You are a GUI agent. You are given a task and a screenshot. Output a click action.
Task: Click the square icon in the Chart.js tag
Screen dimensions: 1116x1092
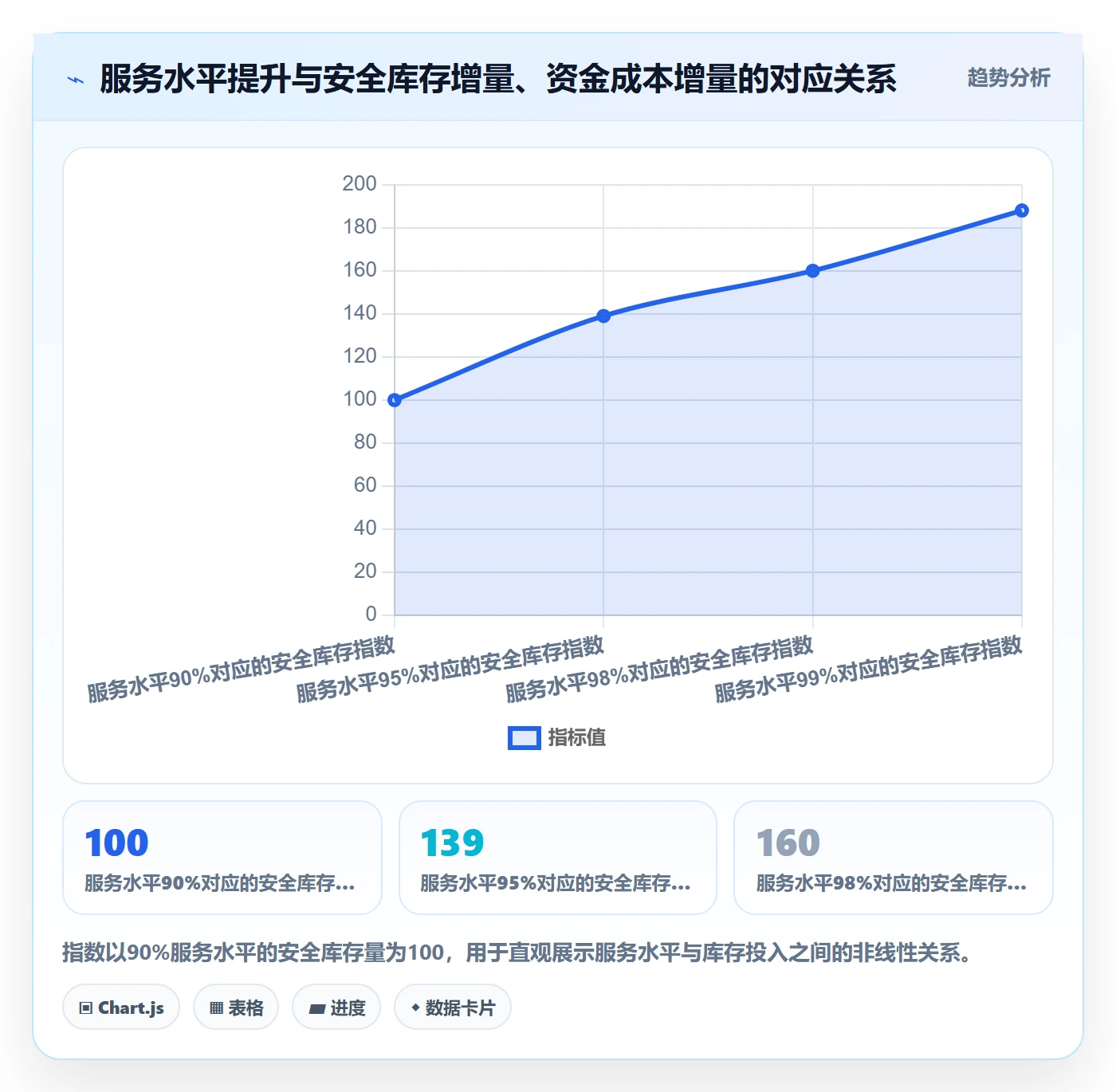[86, 1008]
